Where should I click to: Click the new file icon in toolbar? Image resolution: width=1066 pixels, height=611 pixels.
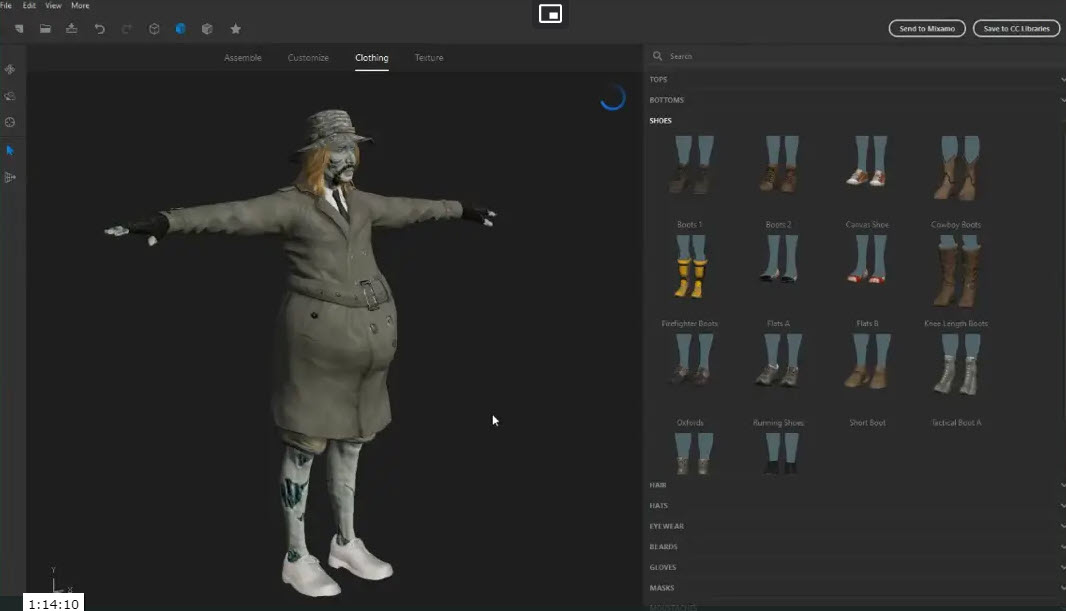[18, 29]
